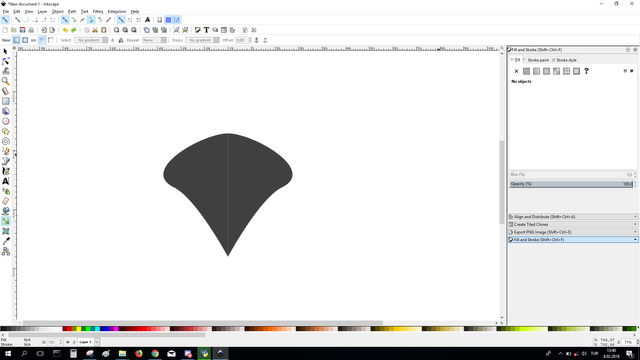The image size is (640, 360).
Task: Select the Dropper color picker tool
Action: [x=5, y=241]
